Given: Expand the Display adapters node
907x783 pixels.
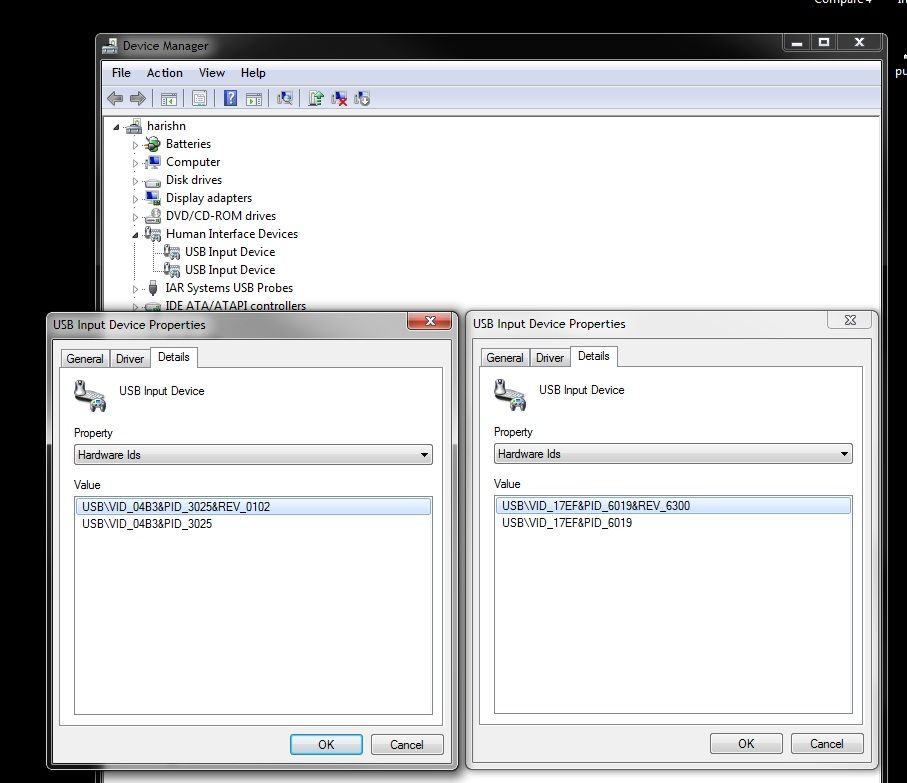Looking at the screenshot, I should (135, 199).
